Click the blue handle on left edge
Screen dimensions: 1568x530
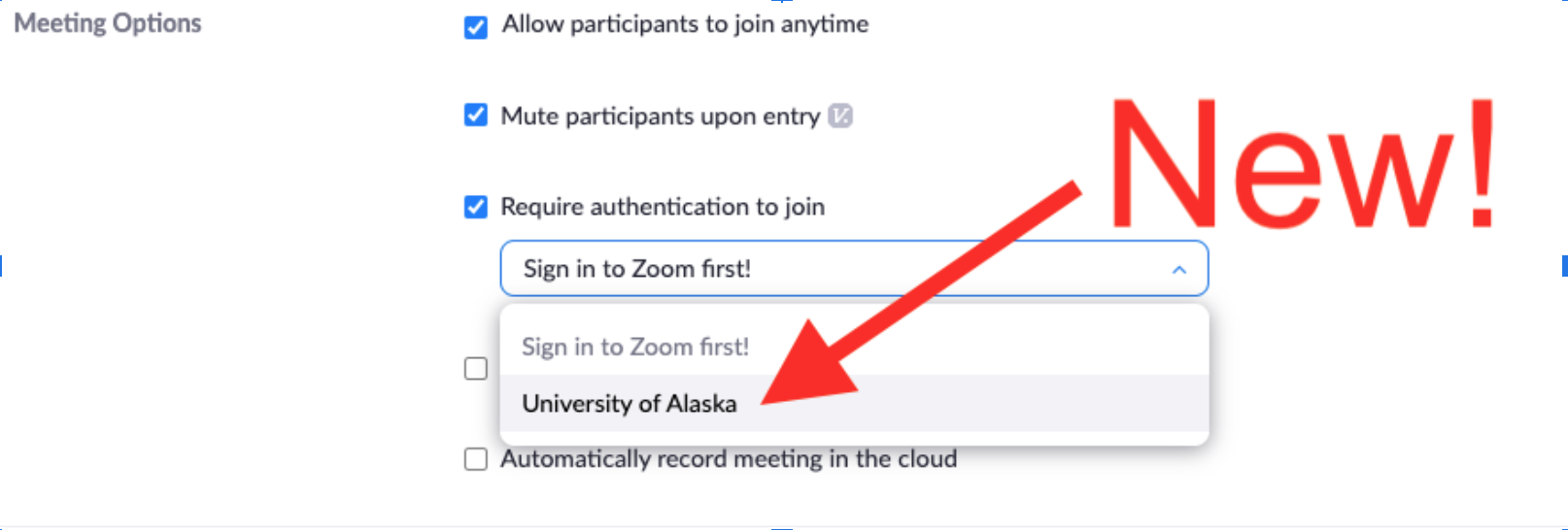[2, 265]
